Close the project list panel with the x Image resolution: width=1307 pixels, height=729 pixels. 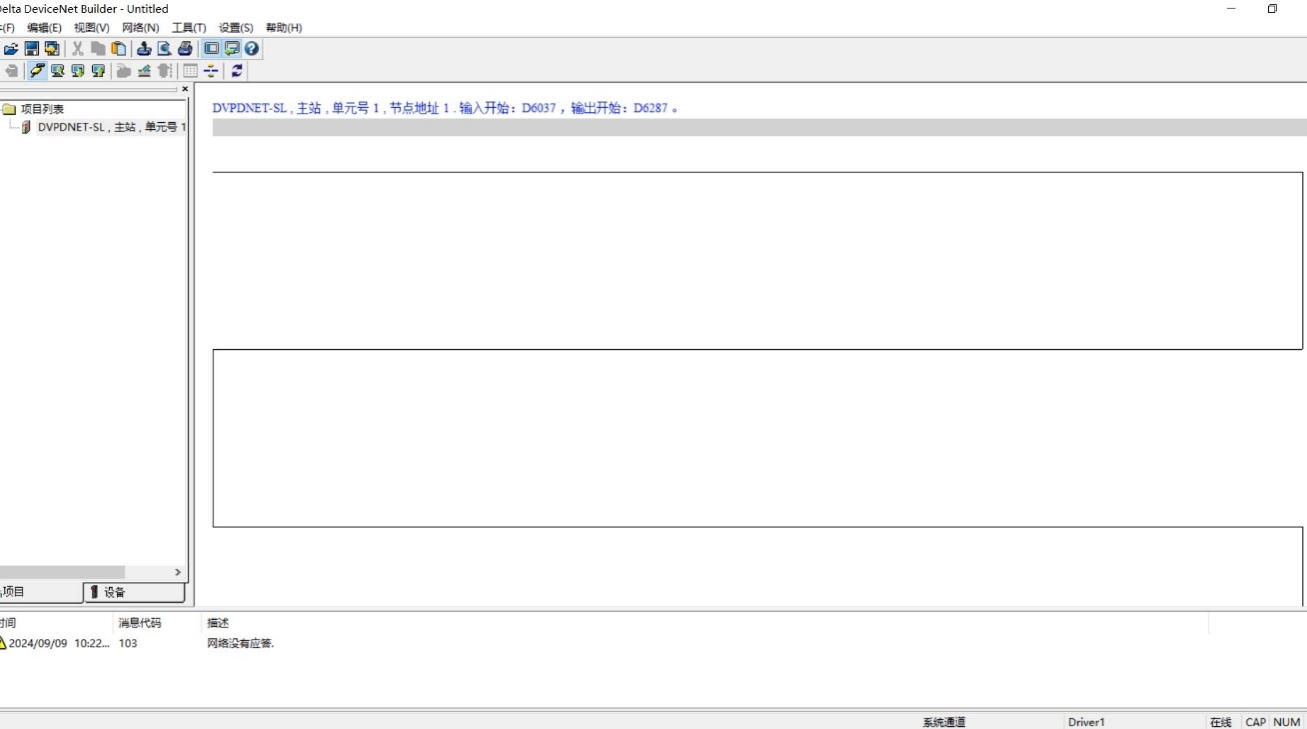(x=185, y=89)
